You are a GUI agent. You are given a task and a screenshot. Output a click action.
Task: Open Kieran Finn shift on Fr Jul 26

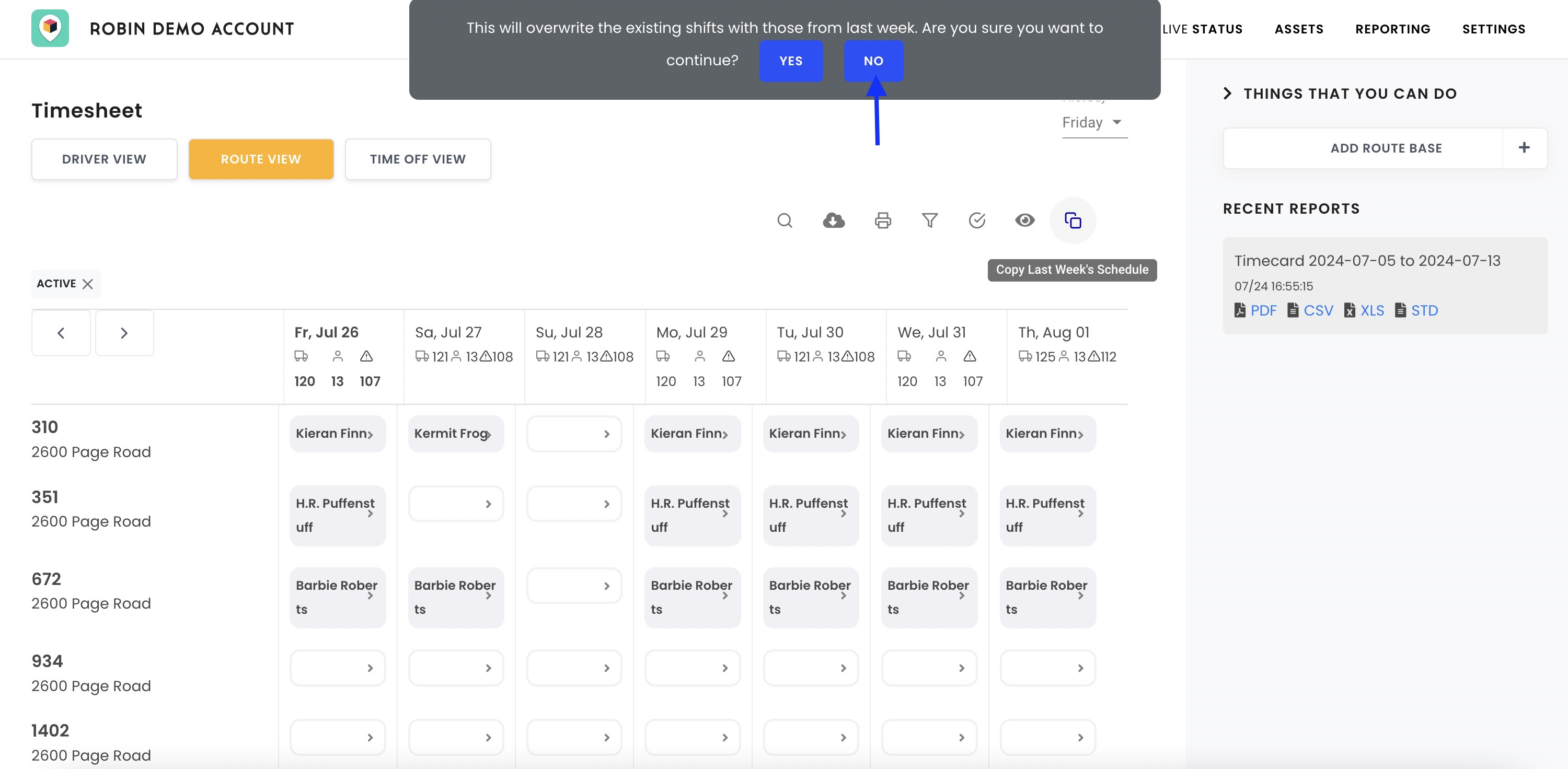[x=337, y=434]
